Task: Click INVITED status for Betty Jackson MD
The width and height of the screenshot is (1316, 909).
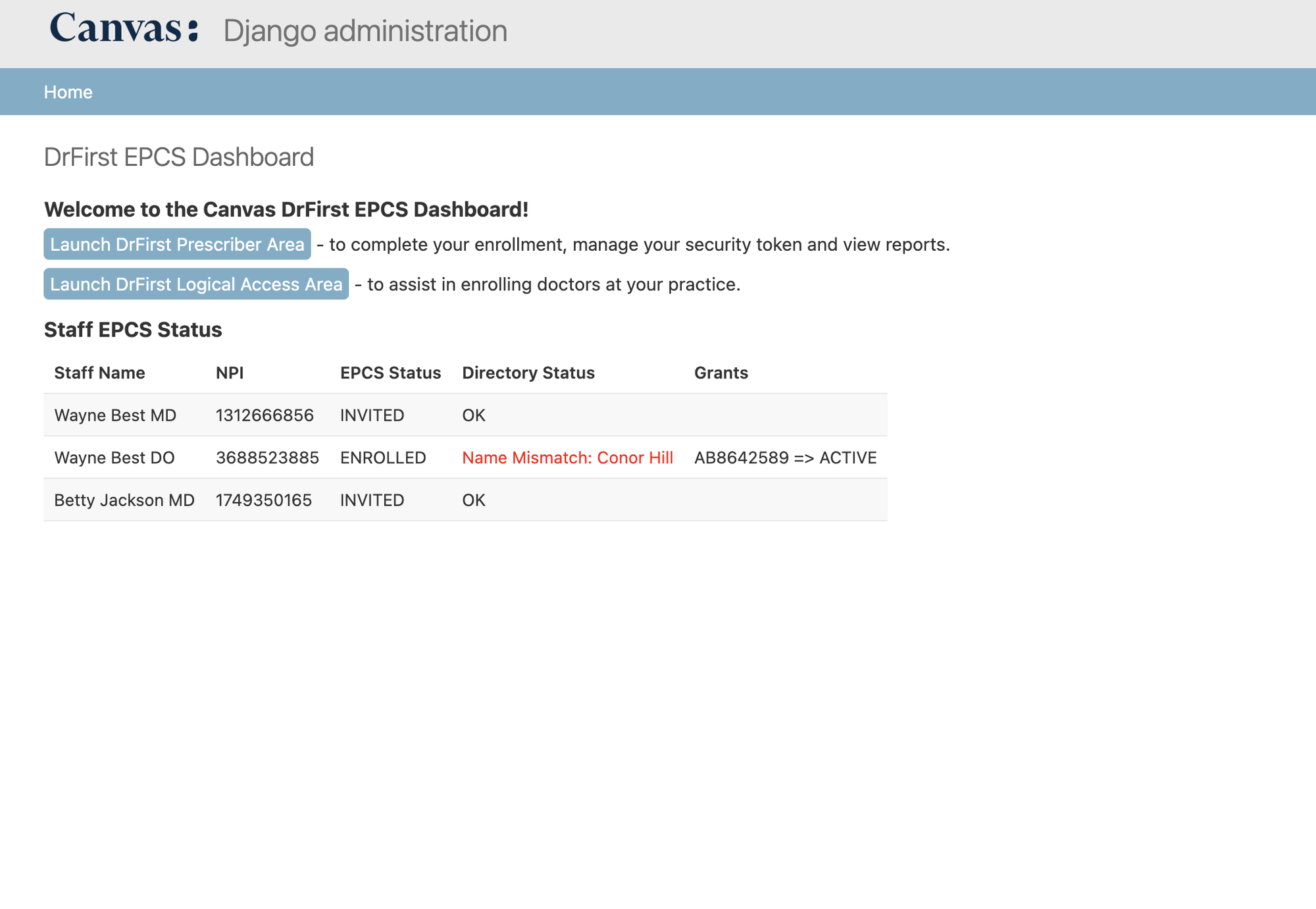Action: click(x=372, y=500)
